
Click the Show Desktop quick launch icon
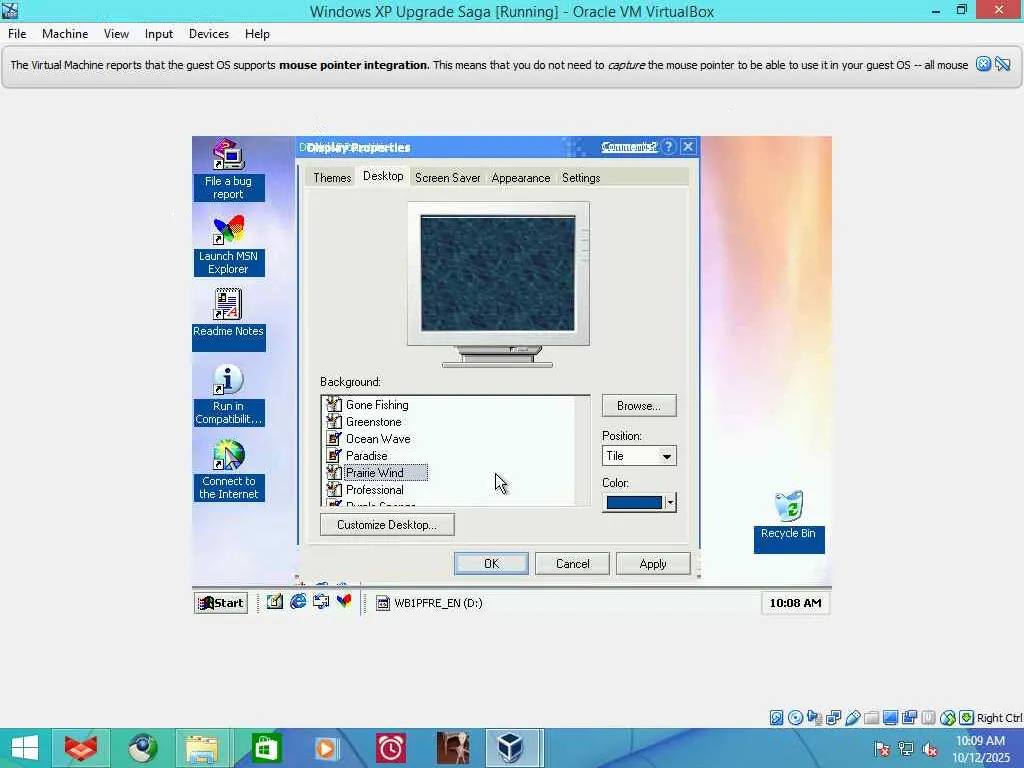(274, 601)
